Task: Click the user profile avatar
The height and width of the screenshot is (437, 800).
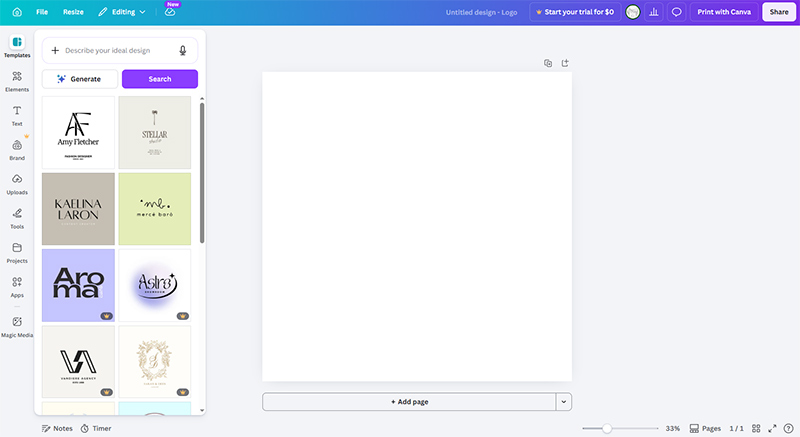Action: click(633, 12)
